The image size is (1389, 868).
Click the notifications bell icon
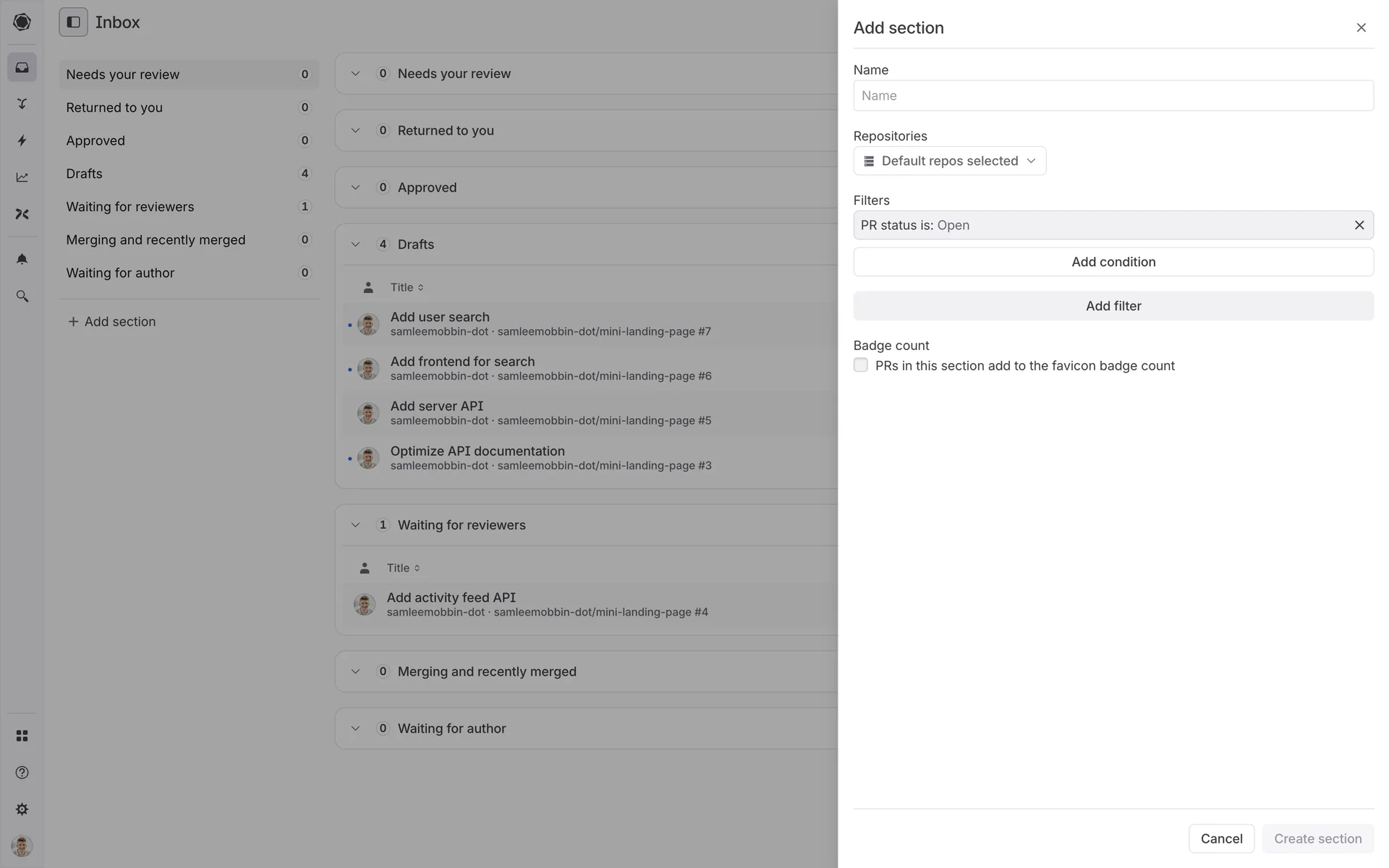(22, 259)
